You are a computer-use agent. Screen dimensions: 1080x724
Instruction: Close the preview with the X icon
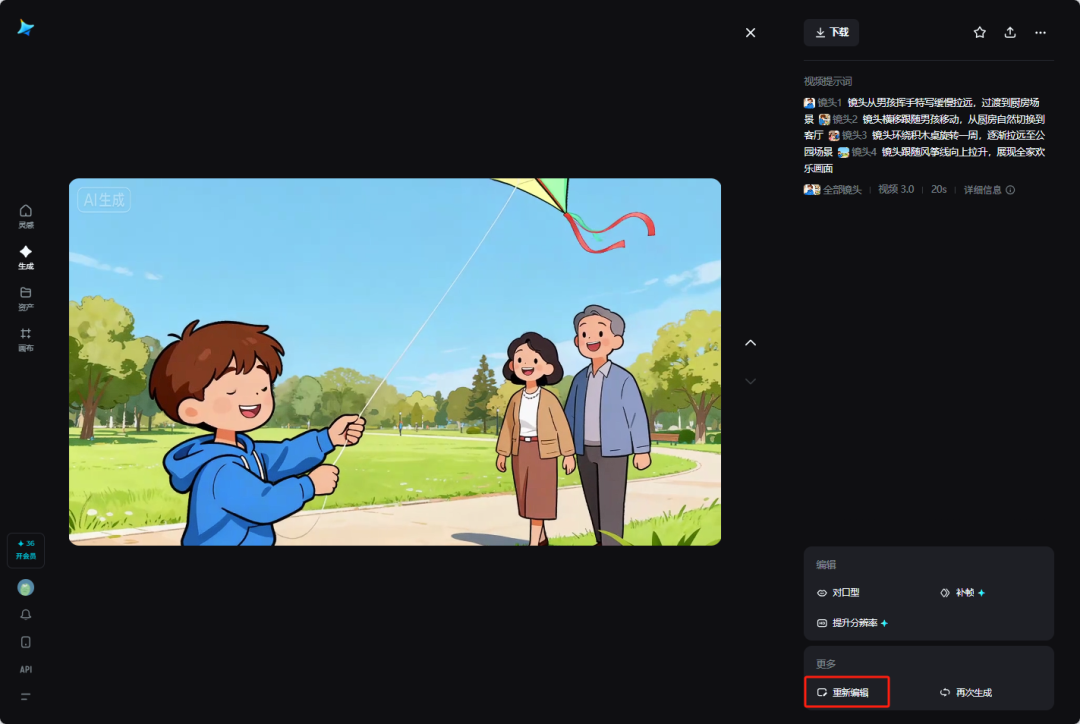[x=751, y=33]
